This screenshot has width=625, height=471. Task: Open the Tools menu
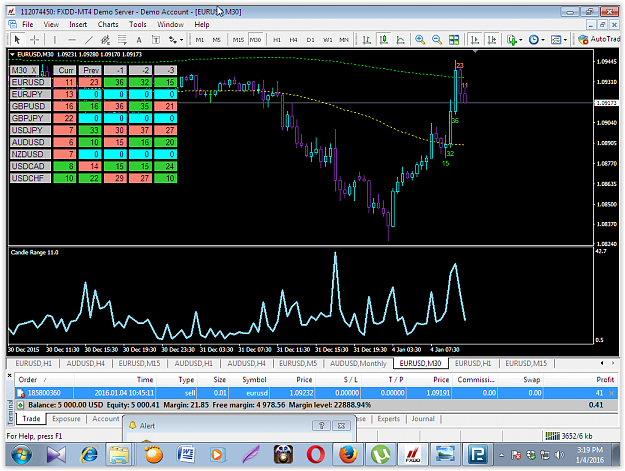point(138,24)
